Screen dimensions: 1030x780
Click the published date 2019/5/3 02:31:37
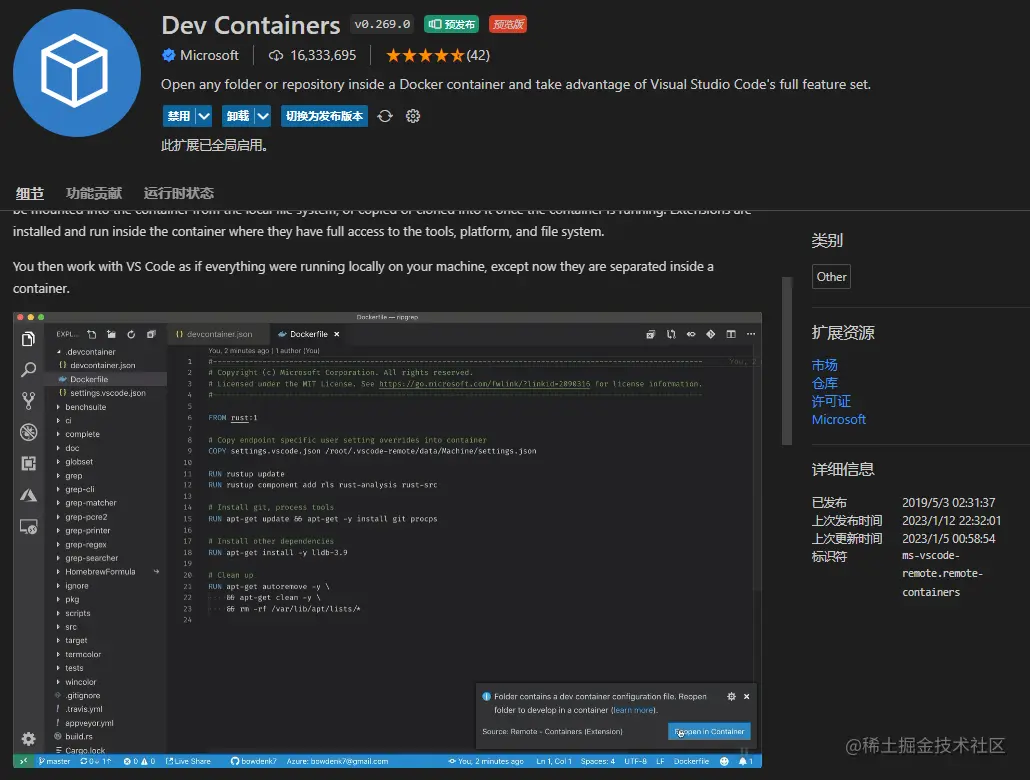point(949,503)
